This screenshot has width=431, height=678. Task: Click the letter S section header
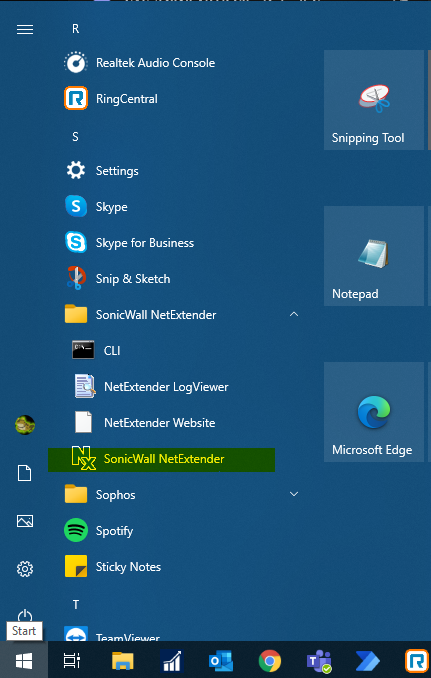75,137
